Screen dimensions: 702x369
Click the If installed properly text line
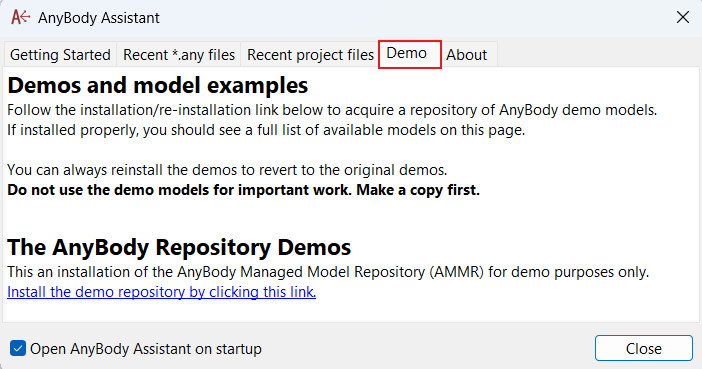266,130
